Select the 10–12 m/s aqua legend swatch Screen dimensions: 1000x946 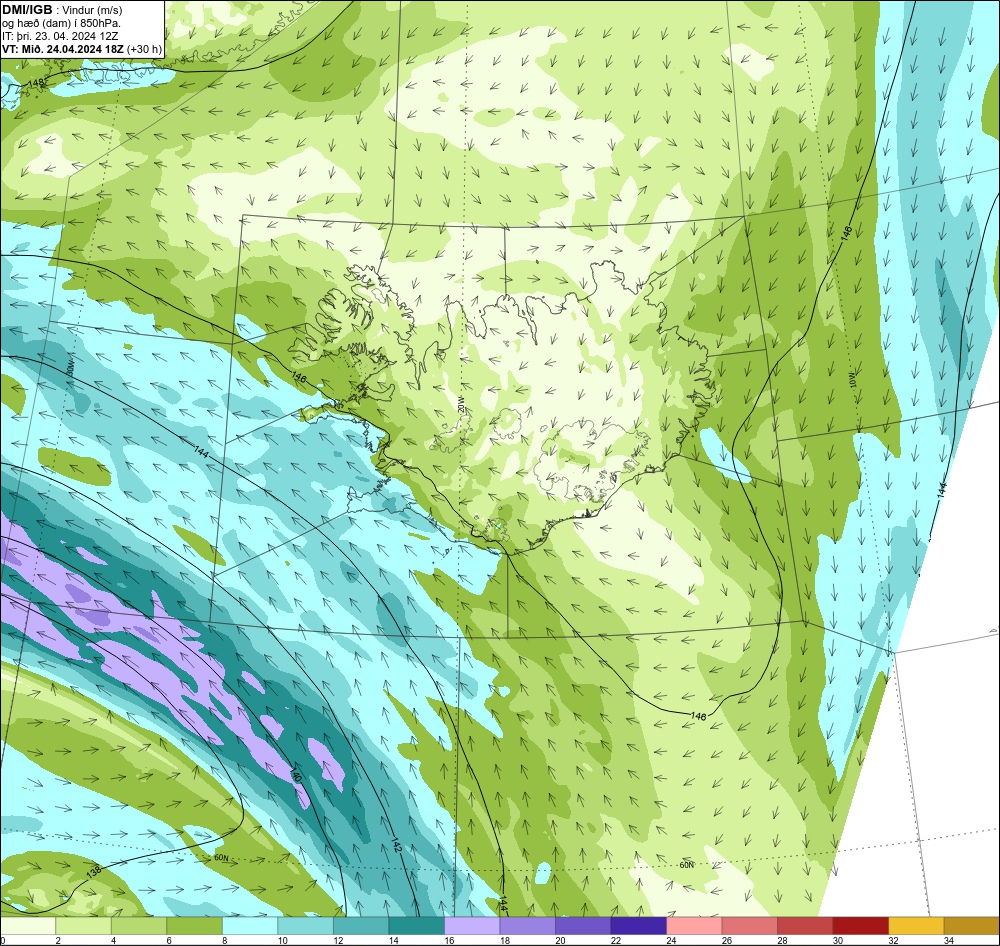tap(305, 926)
